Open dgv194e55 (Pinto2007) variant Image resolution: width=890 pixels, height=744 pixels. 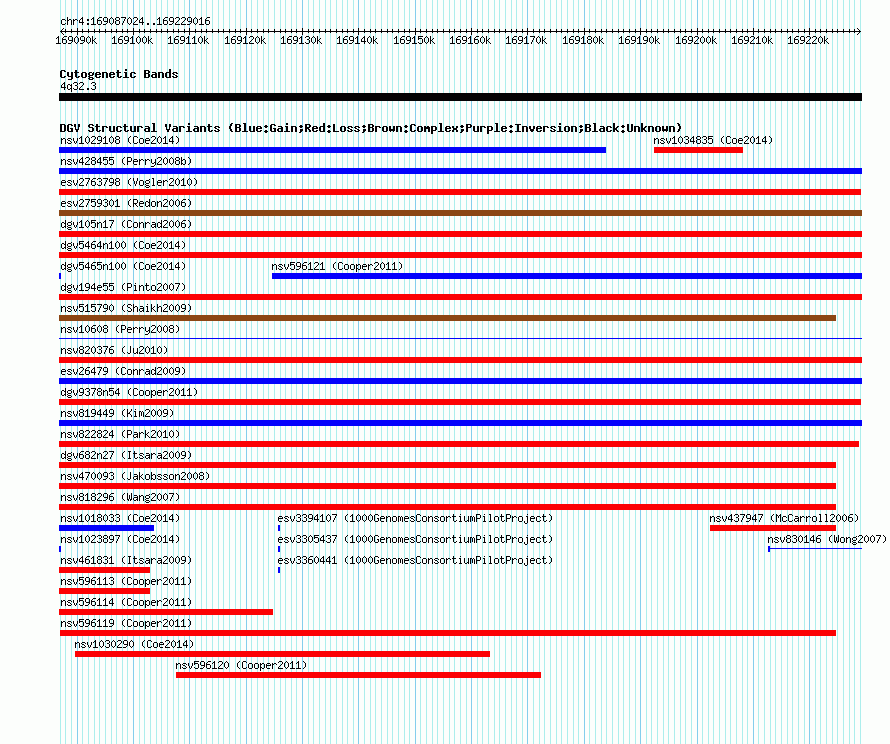[x=123, y=287]
